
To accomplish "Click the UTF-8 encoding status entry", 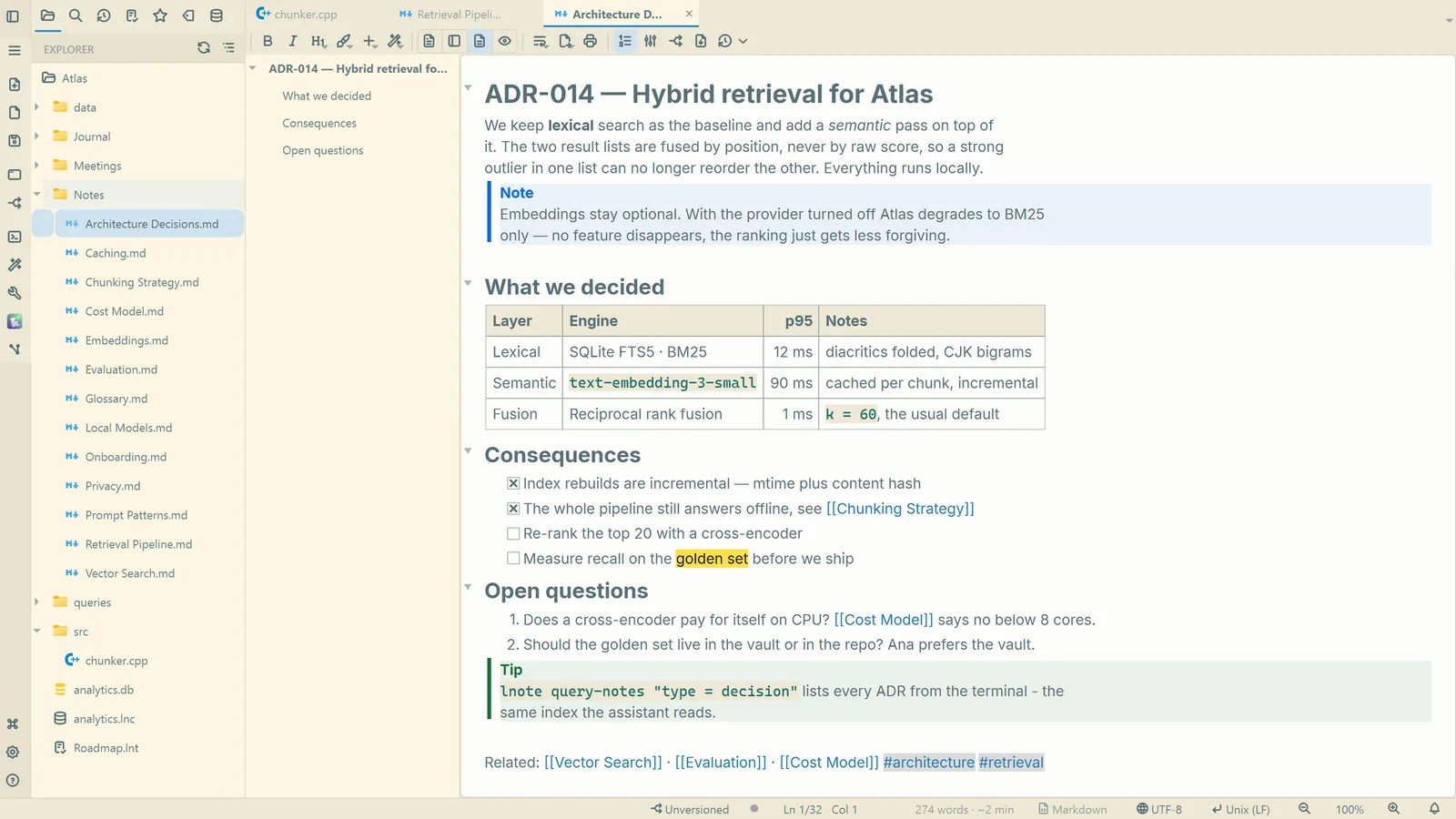I will click(1159, 809).
